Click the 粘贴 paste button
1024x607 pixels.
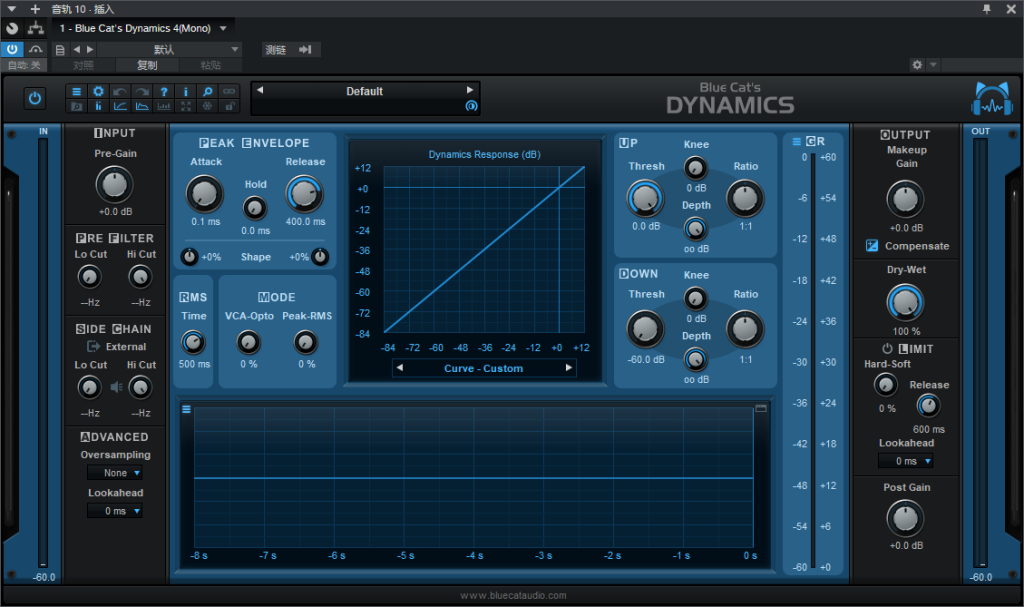(210, 65)
